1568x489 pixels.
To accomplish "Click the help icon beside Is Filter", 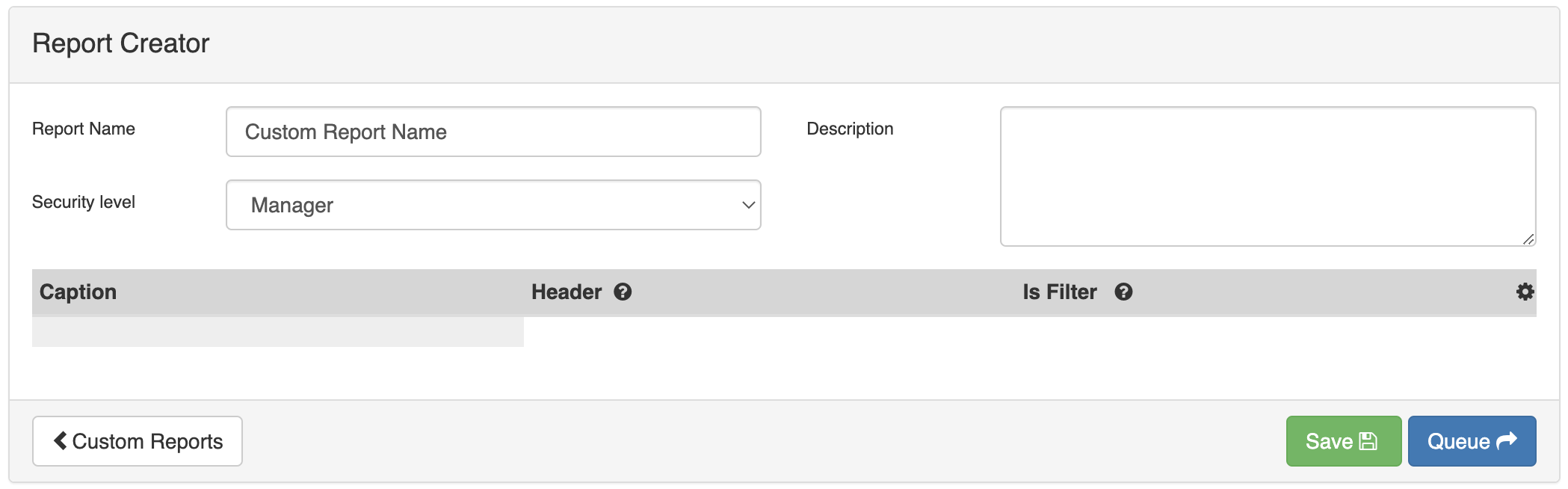I will 1123,292.
